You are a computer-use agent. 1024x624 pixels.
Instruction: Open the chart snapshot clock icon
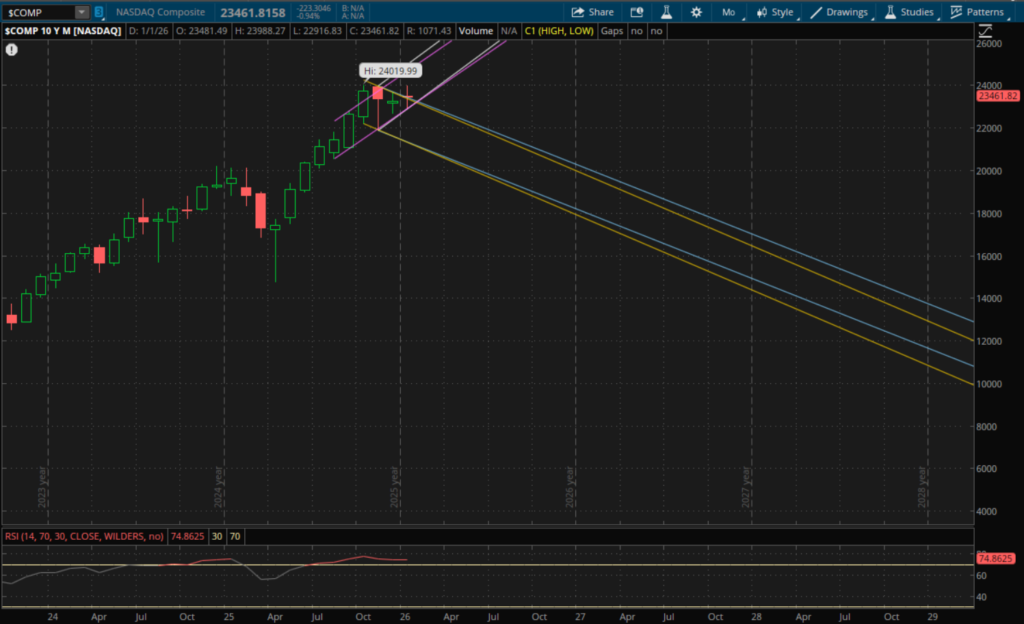[637, 12]
